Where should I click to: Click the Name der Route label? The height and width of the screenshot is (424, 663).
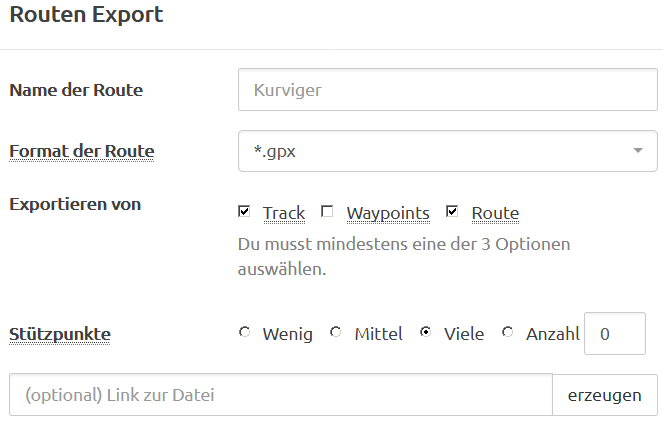76,90
